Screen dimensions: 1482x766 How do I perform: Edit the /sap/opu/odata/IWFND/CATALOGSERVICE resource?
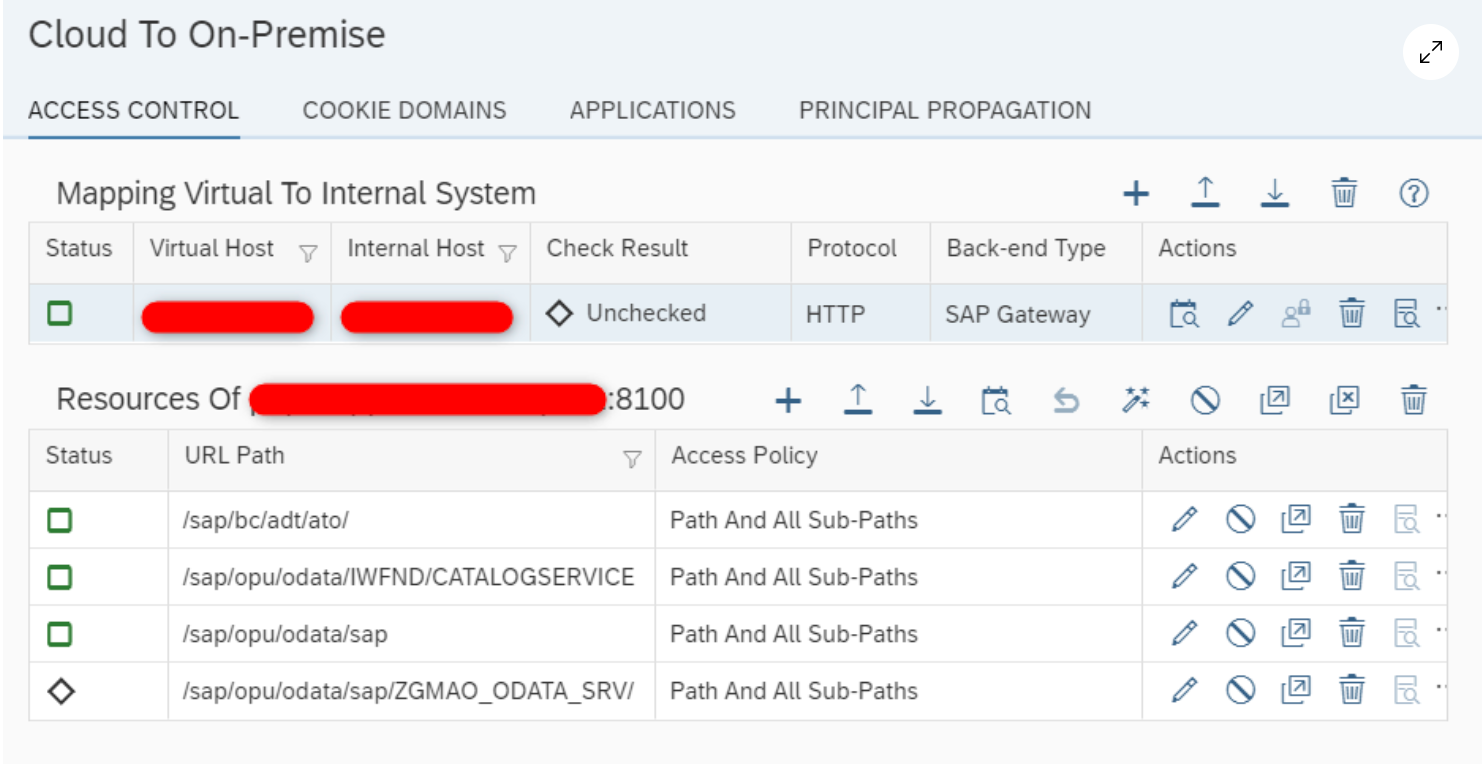click(x=1184, y=577)
